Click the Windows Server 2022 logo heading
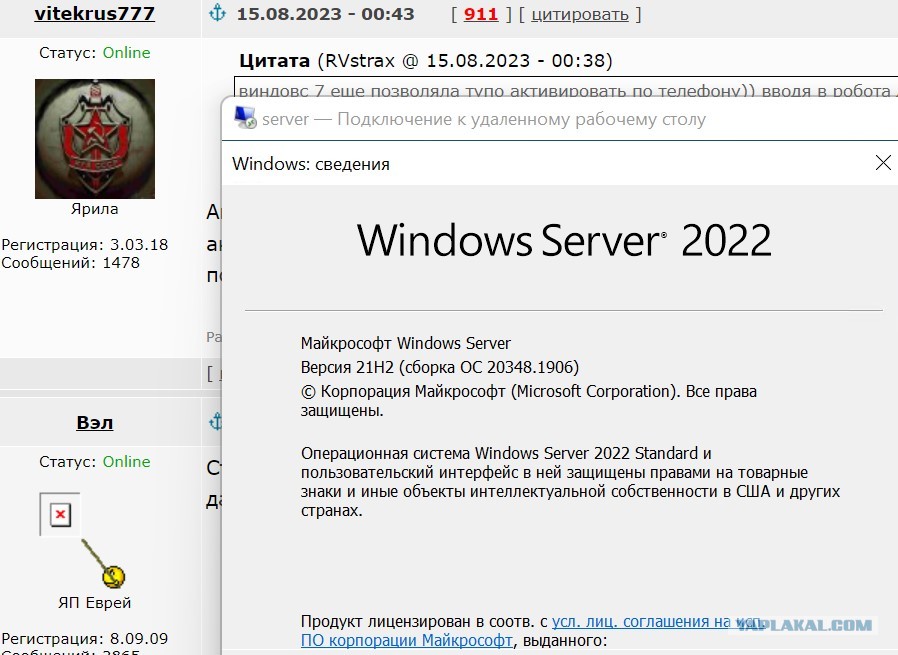 pos(564,240)
